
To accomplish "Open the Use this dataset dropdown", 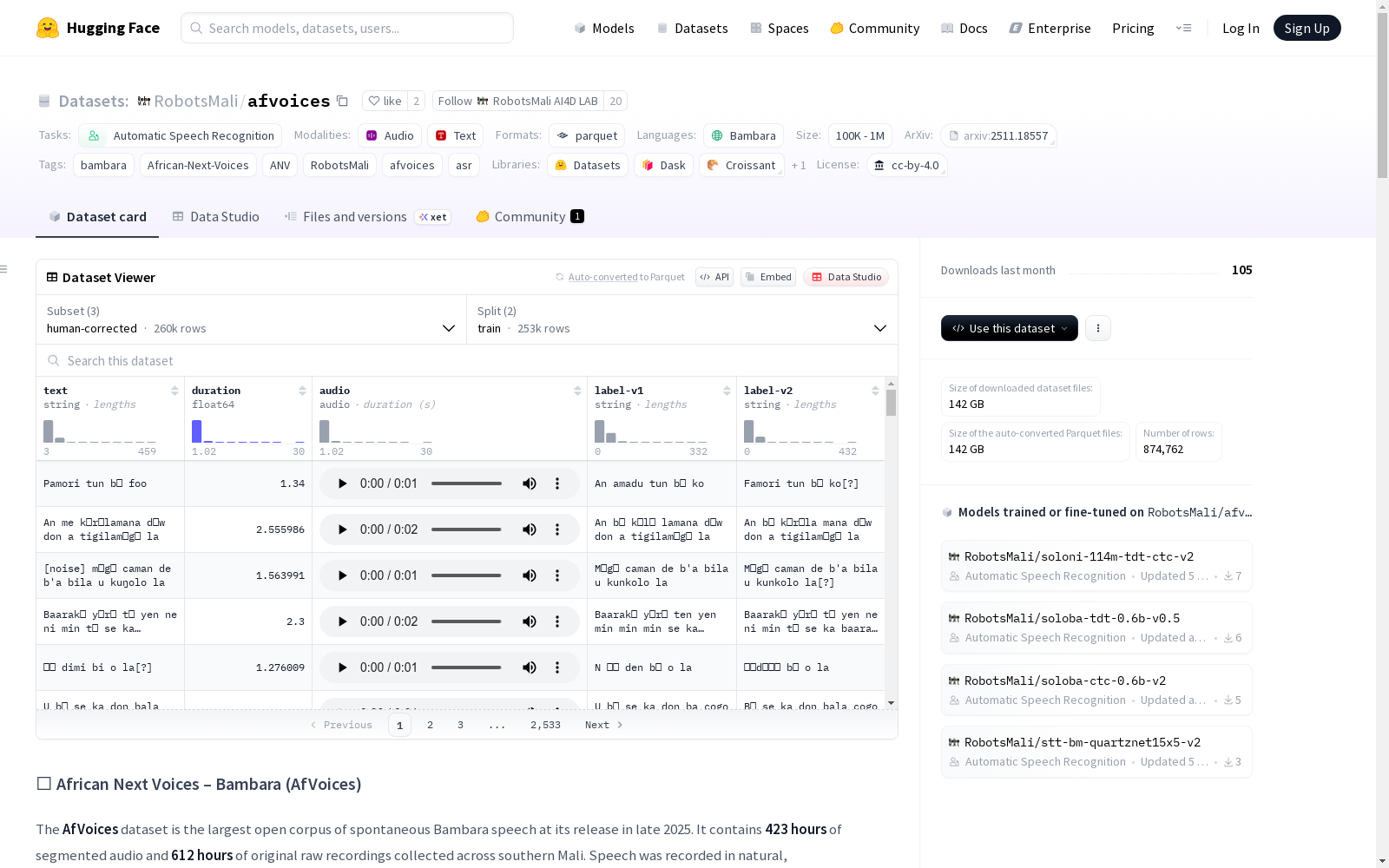I will coord(1010,328).
